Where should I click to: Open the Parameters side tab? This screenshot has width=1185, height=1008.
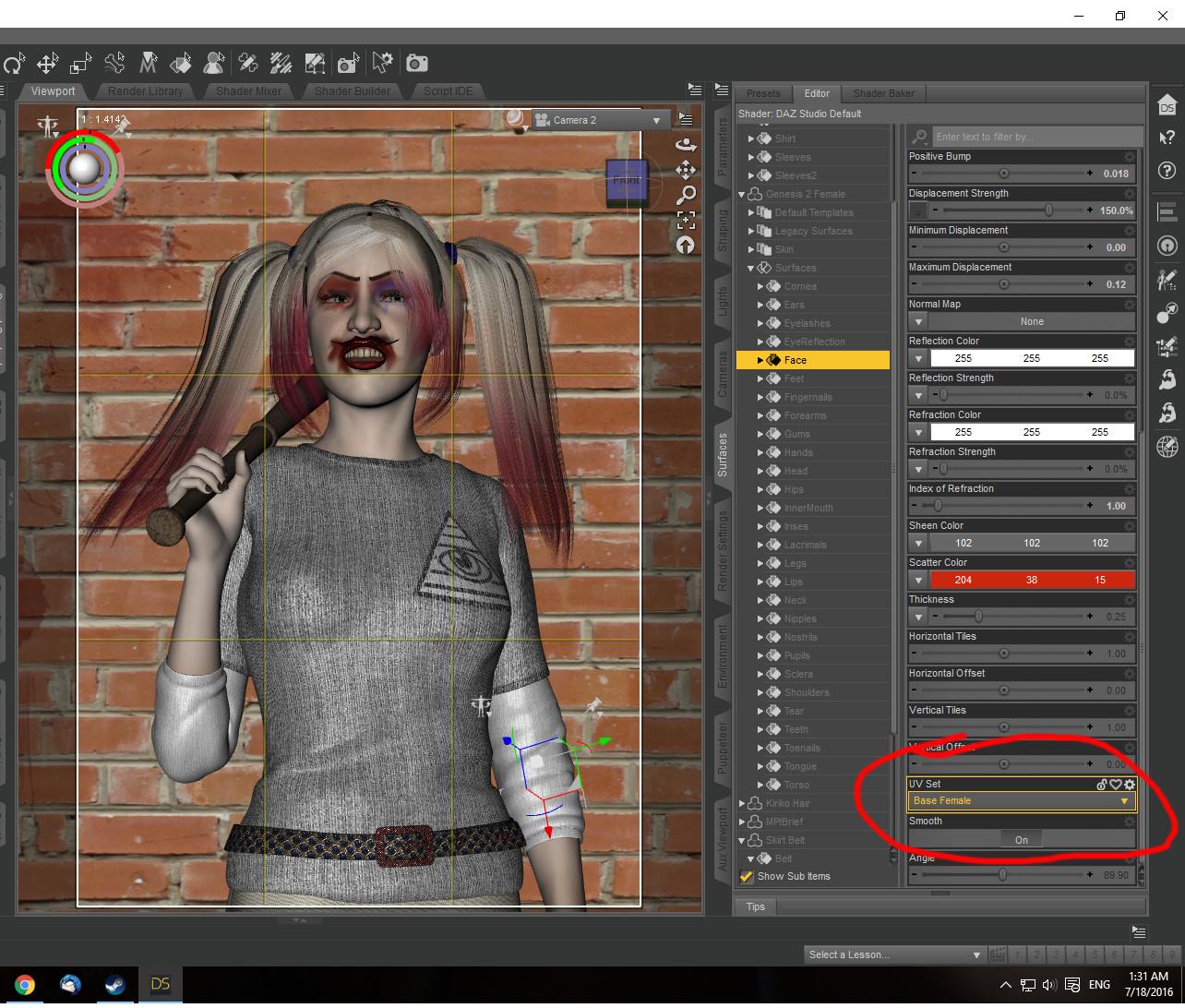tap(723, 147)
